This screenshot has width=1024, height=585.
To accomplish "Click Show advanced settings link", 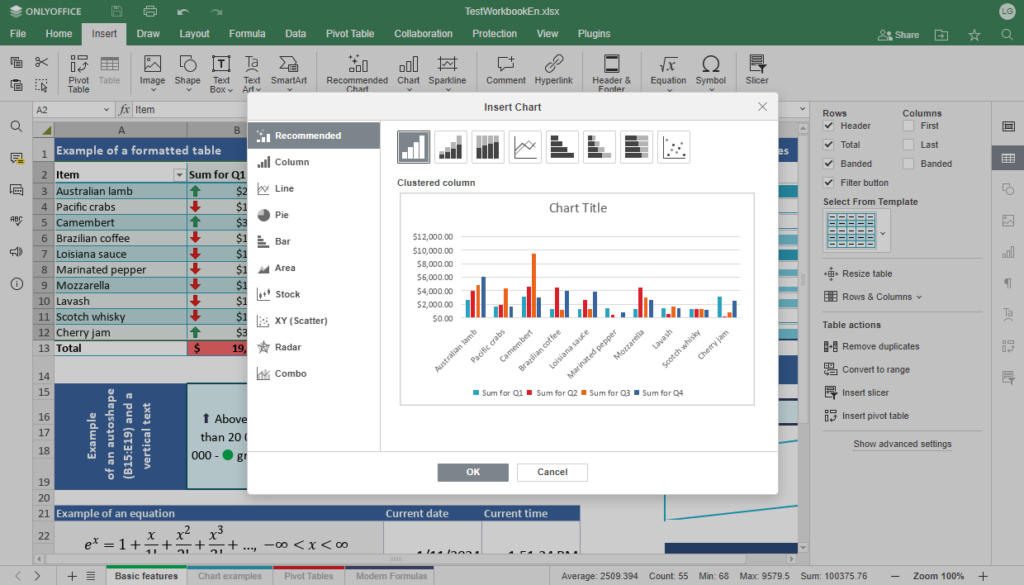I will tap(903, 444).
